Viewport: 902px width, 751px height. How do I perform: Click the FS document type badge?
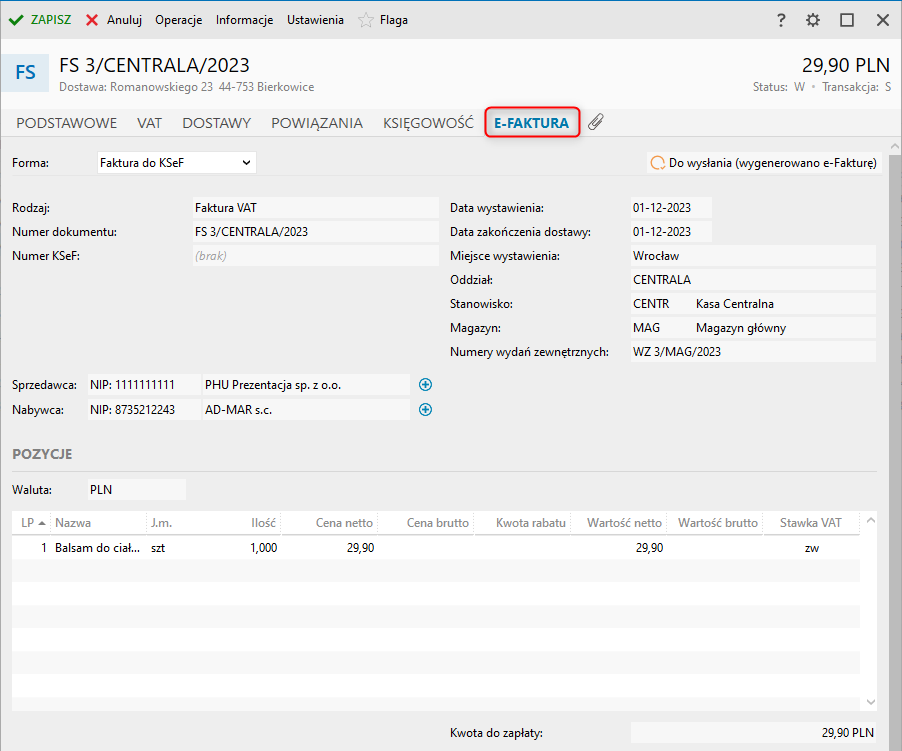tap(25, 72)
